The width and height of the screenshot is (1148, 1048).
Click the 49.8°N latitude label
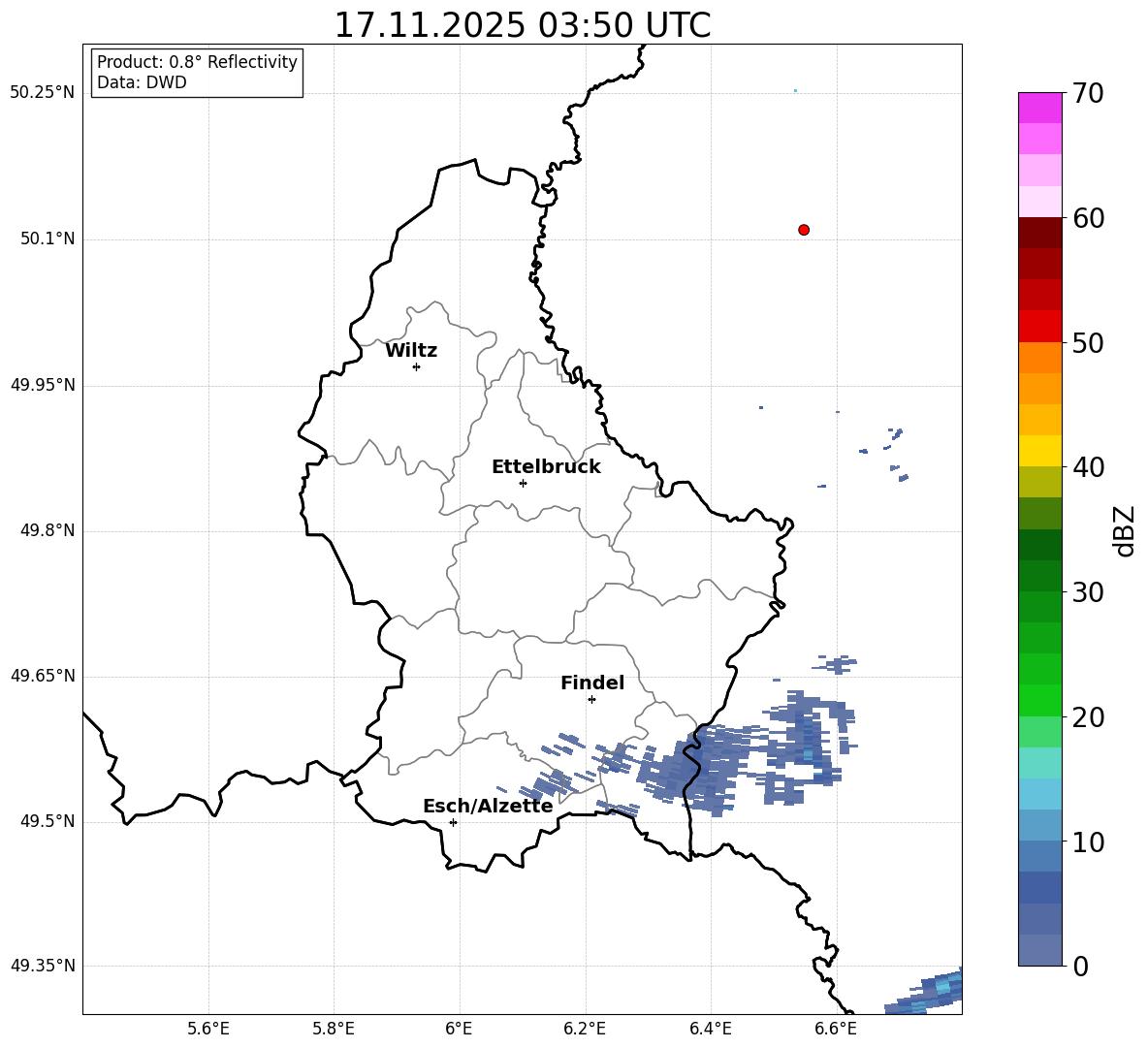point(48,530)
